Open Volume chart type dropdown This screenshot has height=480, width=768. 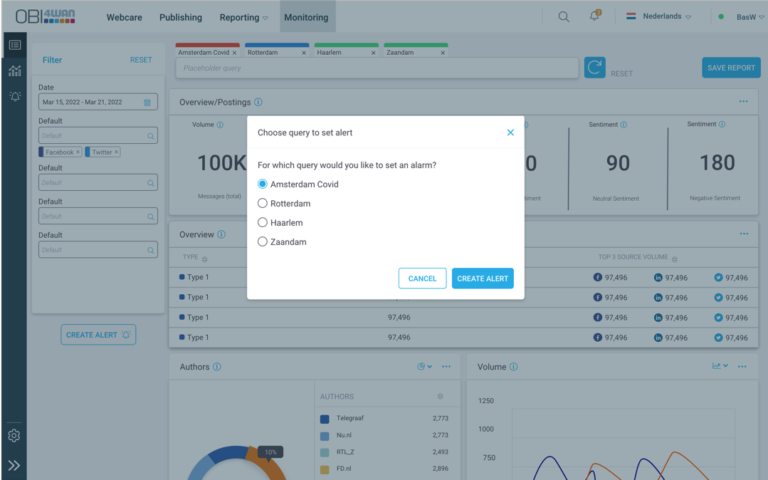pos(720,366)
